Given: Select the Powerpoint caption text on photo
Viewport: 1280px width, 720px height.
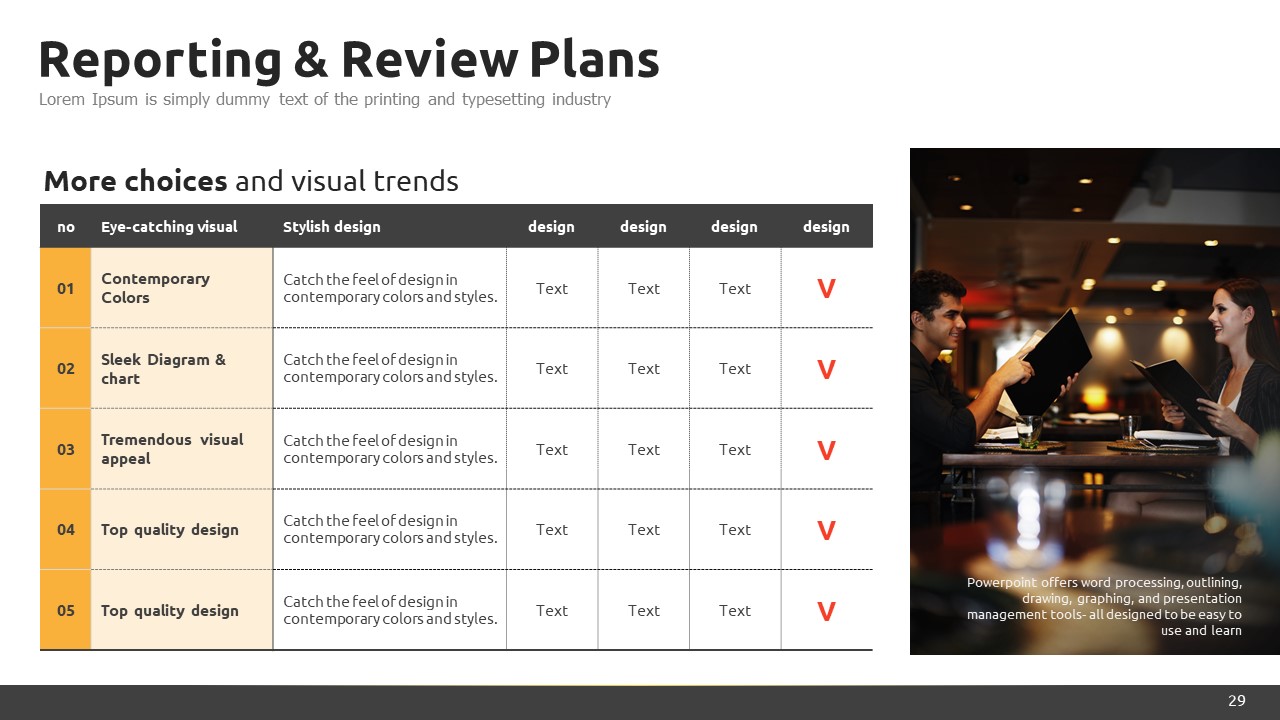Looking at the screenshot, I should [1104, 606].
